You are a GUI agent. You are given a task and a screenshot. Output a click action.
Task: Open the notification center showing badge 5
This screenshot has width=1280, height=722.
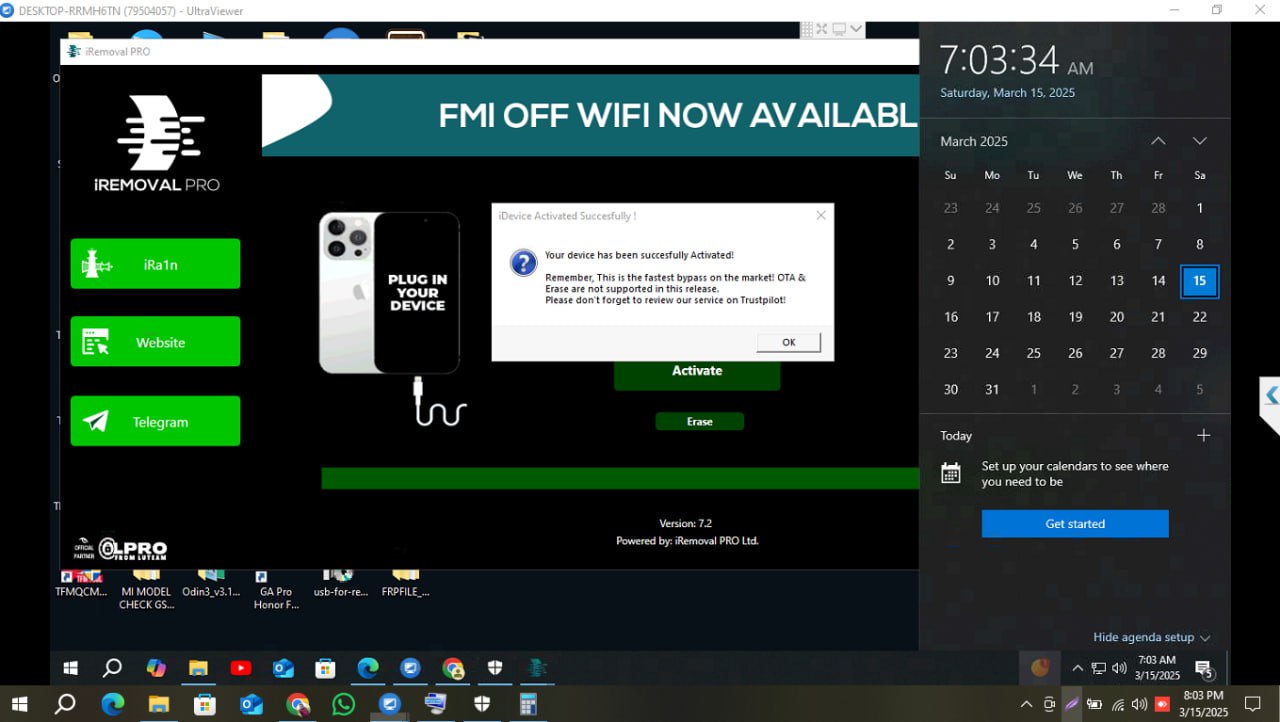[x=1204, y=669]
